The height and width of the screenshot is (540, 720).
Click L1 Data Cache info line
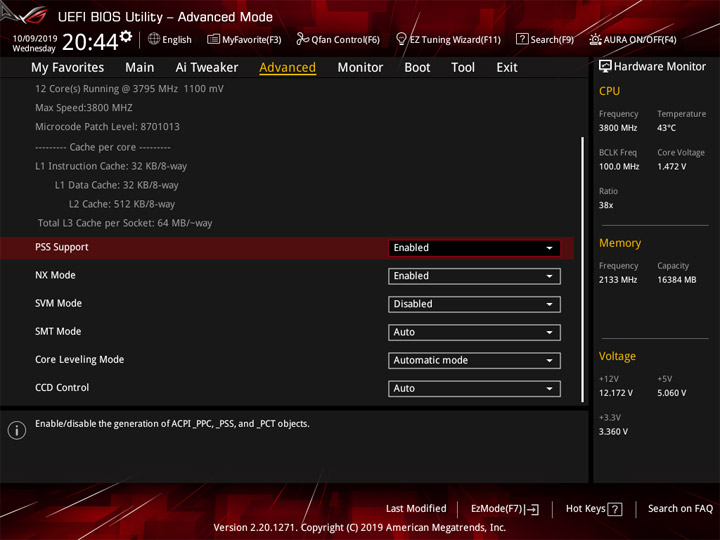[117, 185]
